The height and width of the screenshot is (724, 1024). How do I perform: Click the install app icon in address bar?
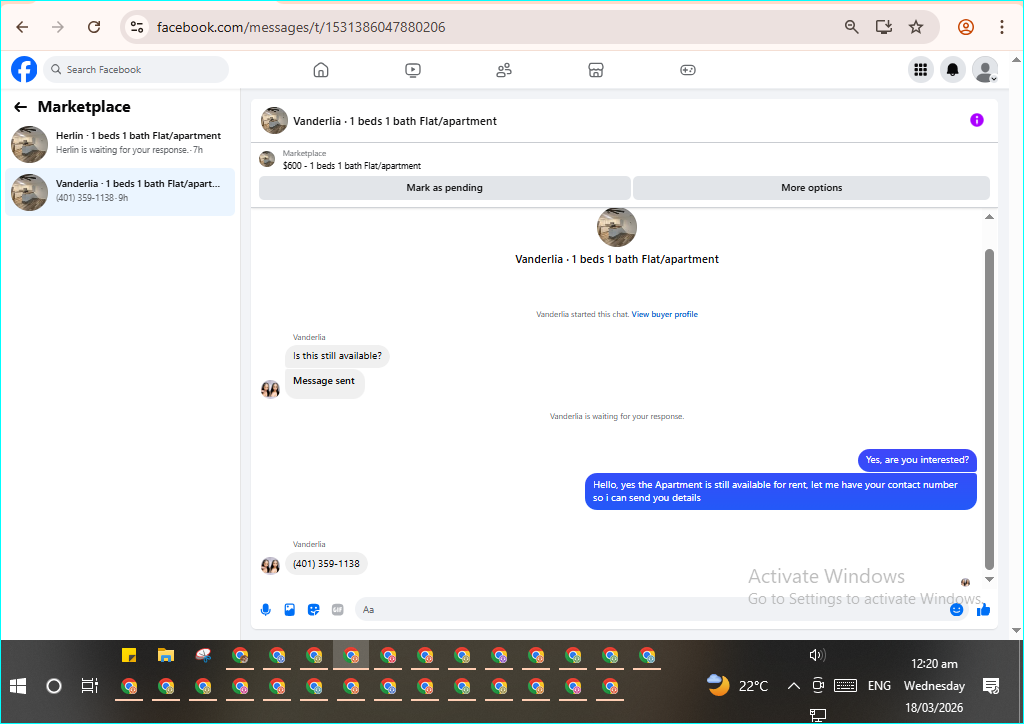point(884,27)
